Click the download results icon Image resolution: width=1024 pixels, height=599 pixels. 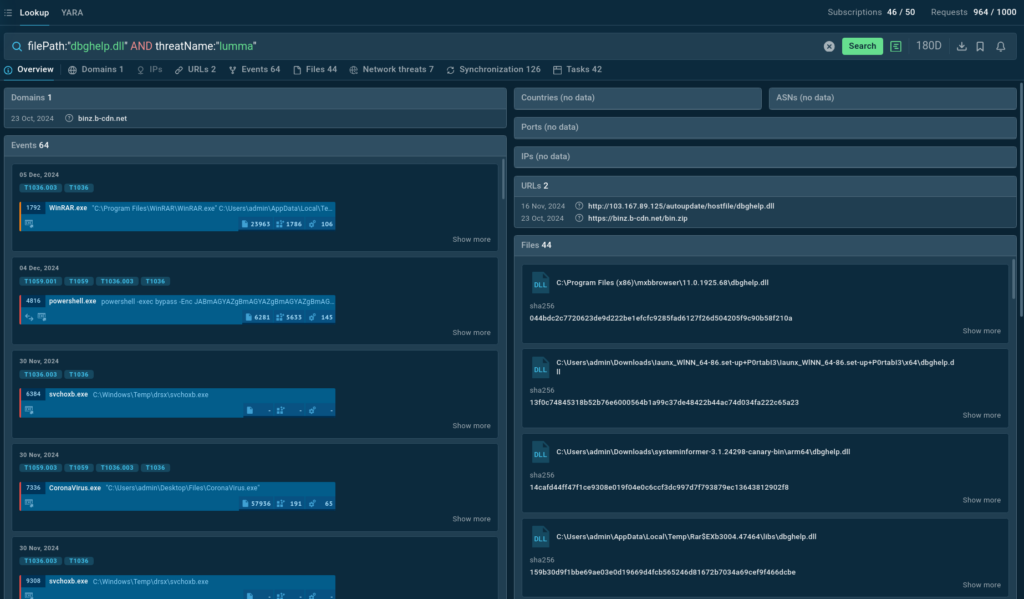pos(962,46)
